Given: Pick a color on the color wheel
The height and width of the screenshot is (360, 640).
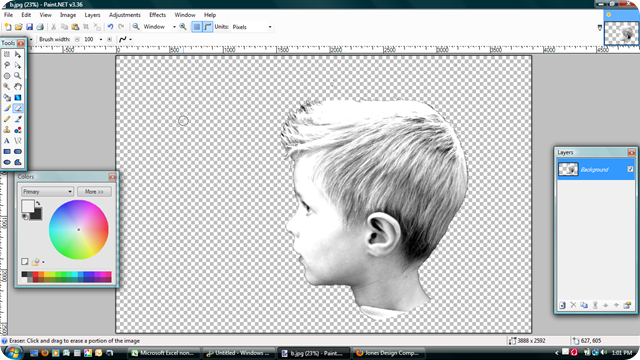Looking at the screenshot, I should click(79, 230).
